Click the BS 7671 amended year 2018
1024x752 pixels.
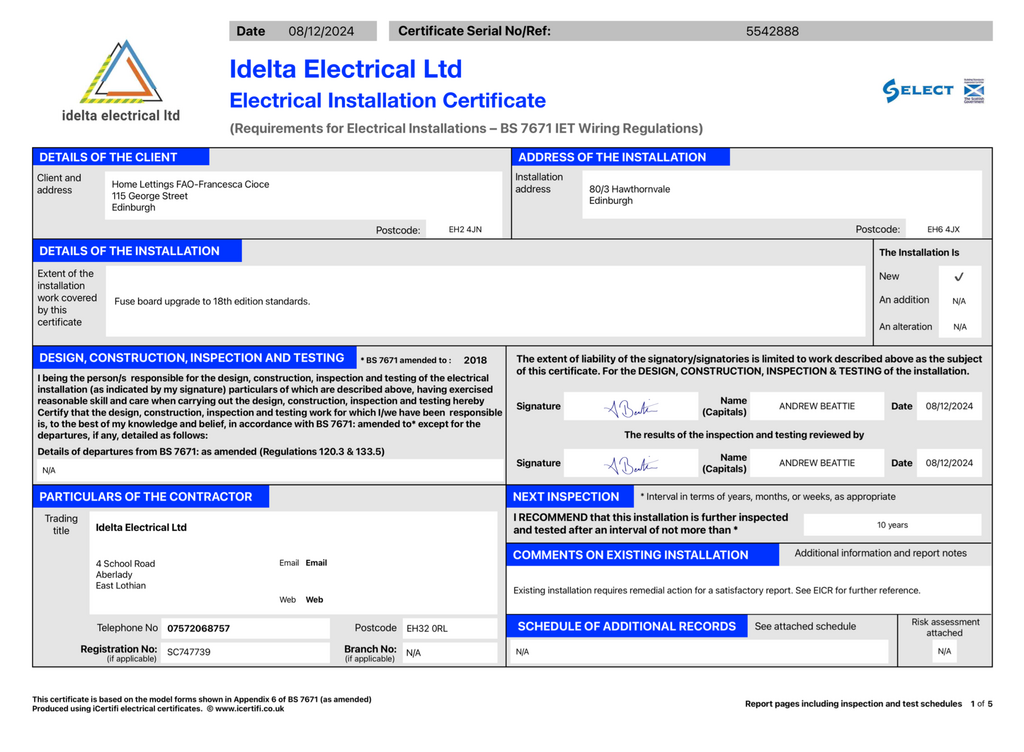tap(475, 360)
